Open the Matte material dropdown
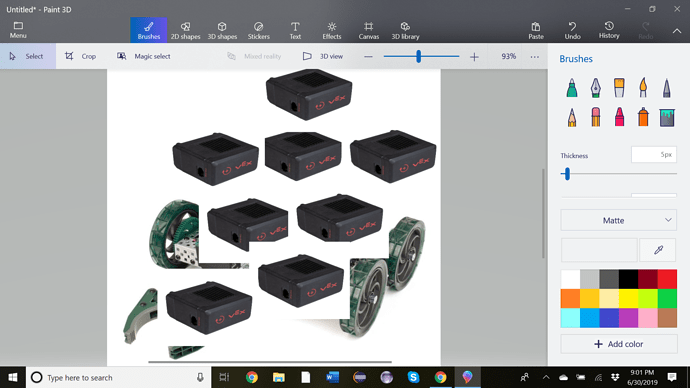The image size is (690, 388). [618, 220]
